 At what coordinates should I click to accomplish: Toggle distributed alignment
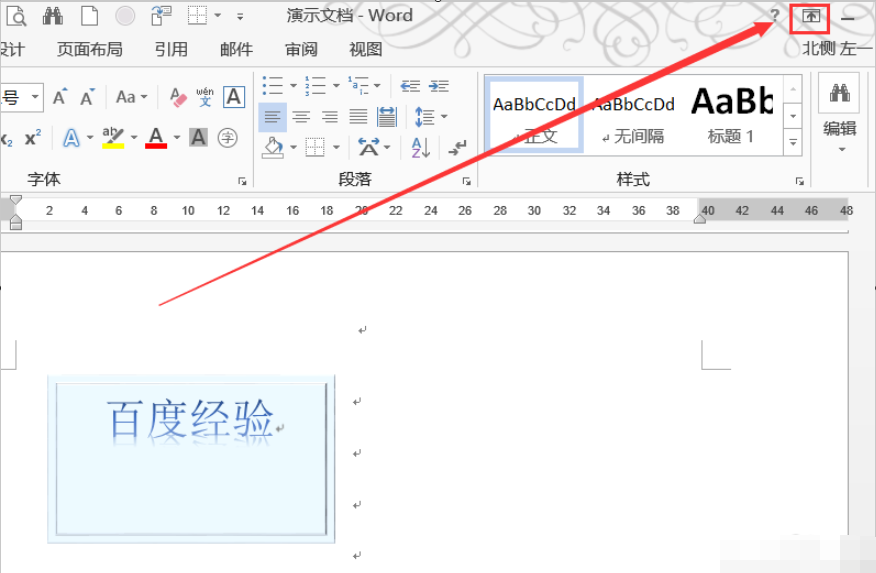coord(387,117)
